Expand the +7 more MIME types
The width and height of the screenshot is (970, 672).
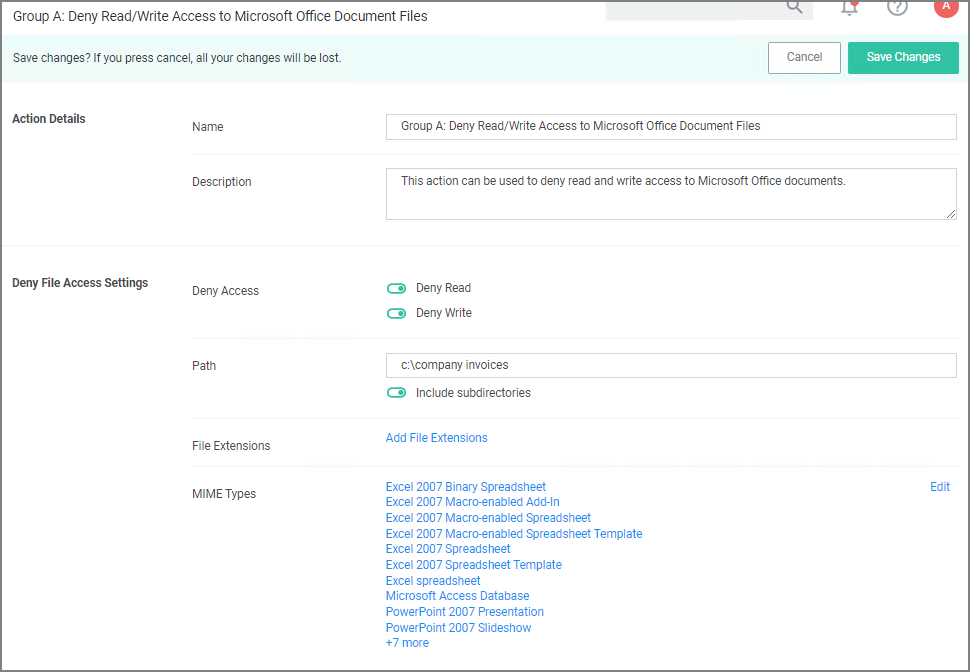point(407,643)
